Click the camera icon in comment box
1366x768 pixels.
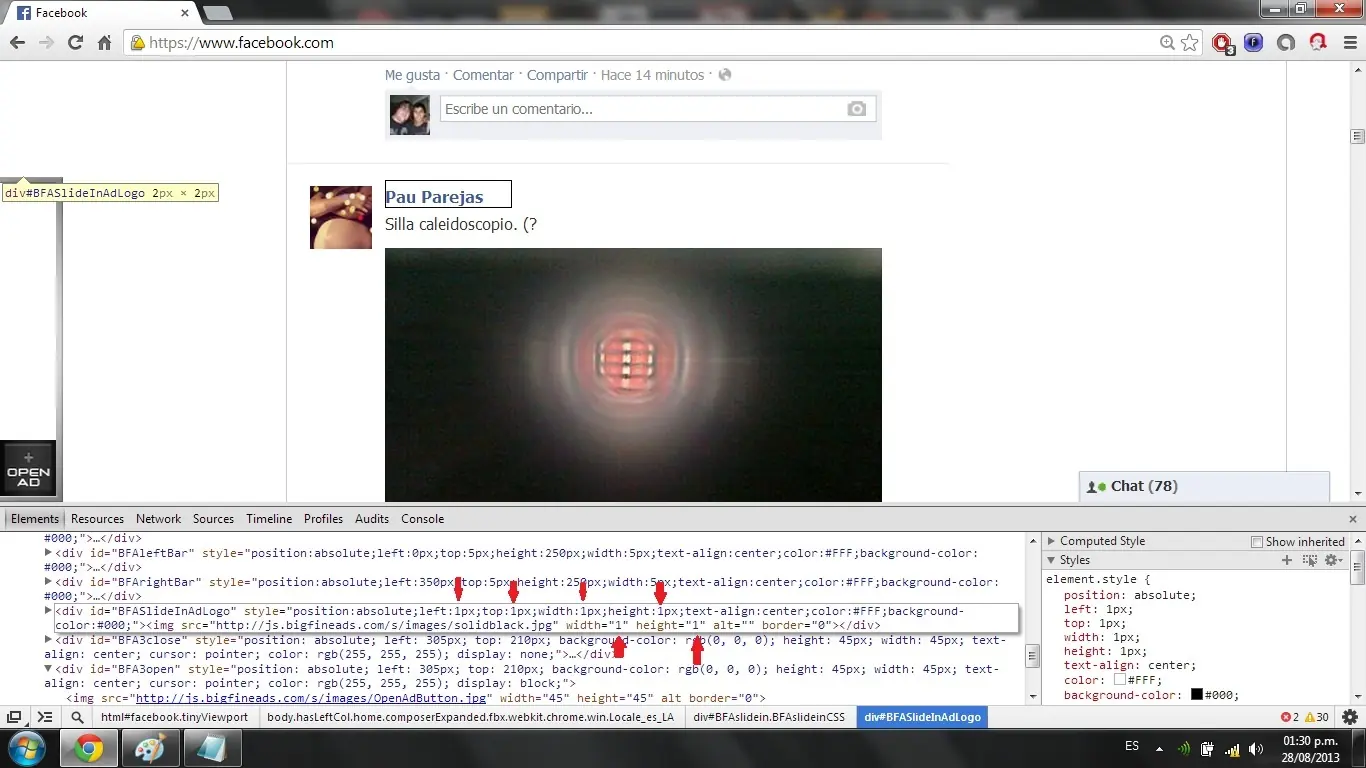click(x=857, y=109)
